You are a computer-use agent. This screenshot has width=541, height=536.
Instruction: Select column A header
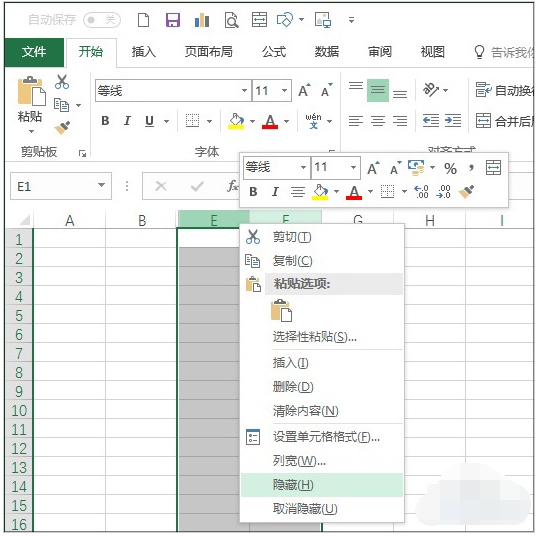[x=70, y=220]
